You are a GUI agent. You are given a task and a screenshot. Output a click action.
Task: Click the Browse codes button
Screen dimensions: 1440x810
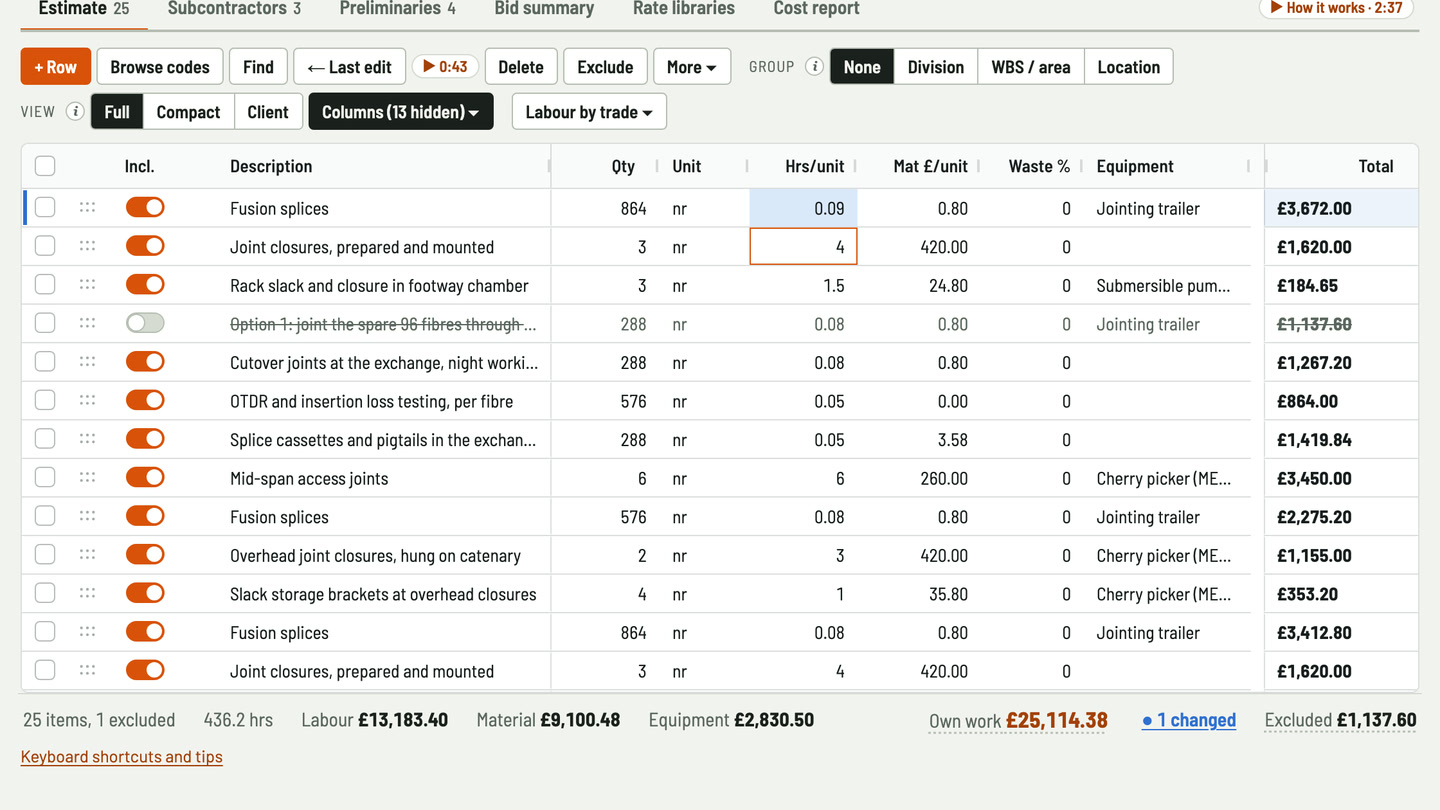point(160,67)
